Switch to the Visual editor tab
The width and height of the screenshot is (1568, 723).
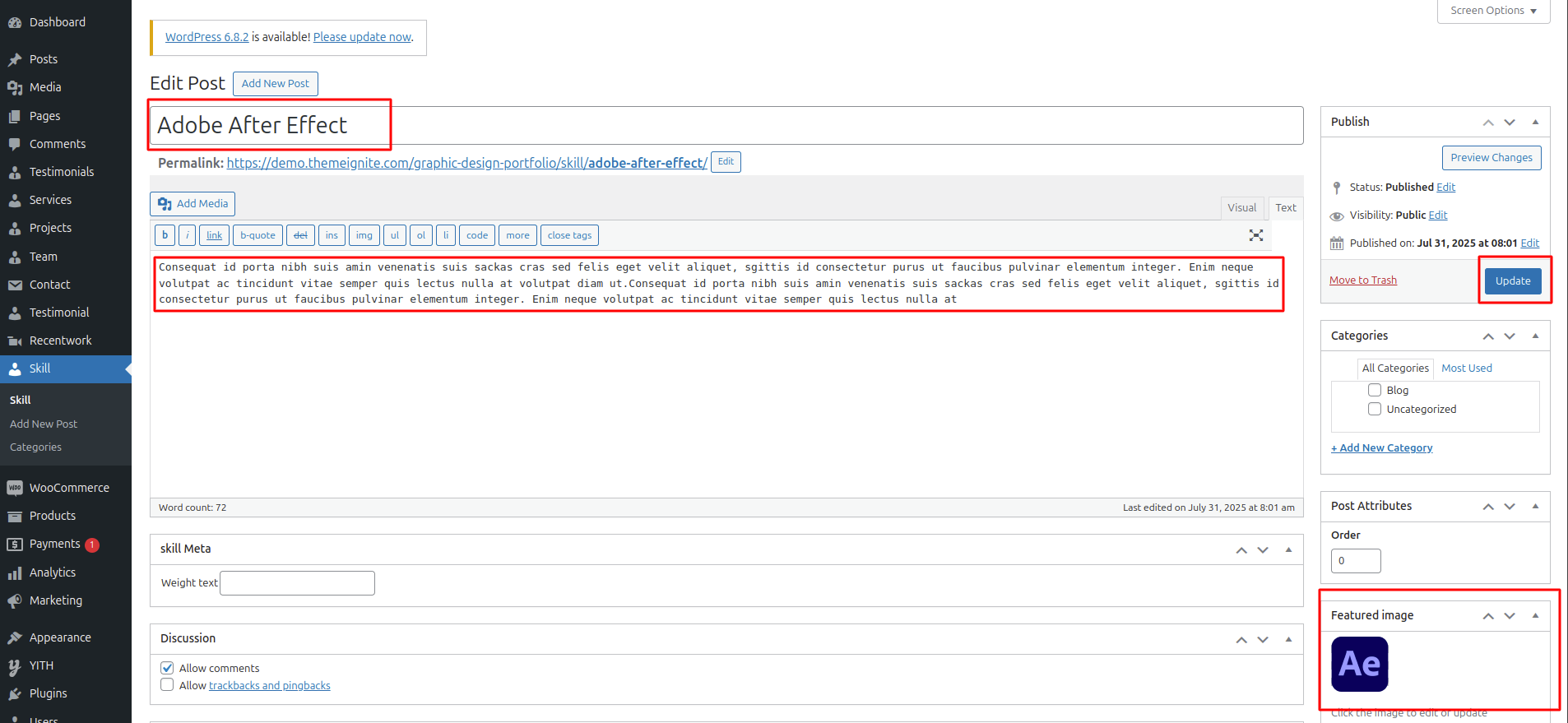point(1241,208)
